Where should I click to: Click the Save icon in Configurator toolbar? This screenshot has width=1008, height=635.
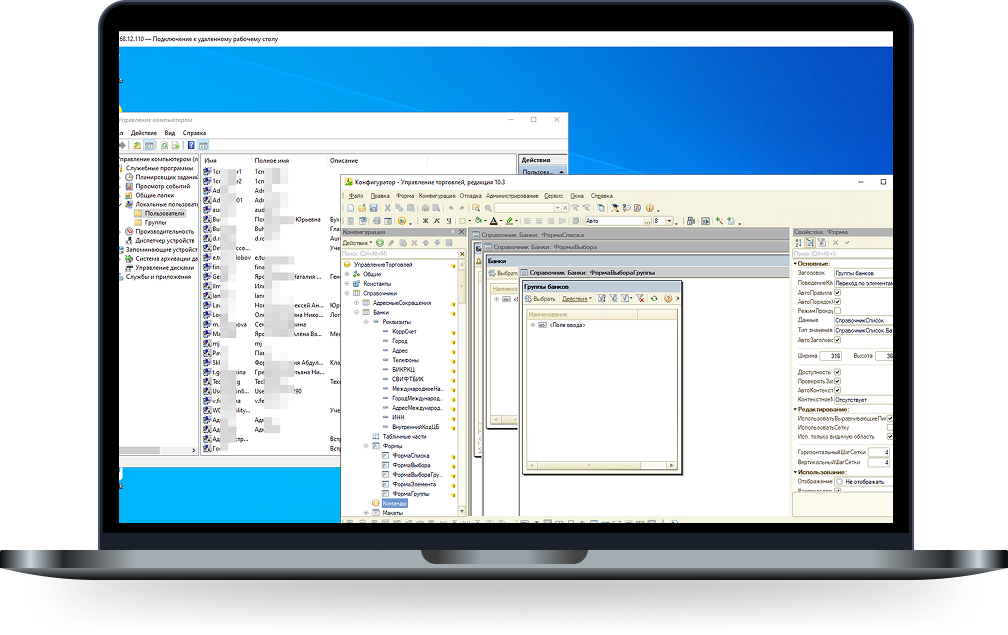click(x=374, y=208)
